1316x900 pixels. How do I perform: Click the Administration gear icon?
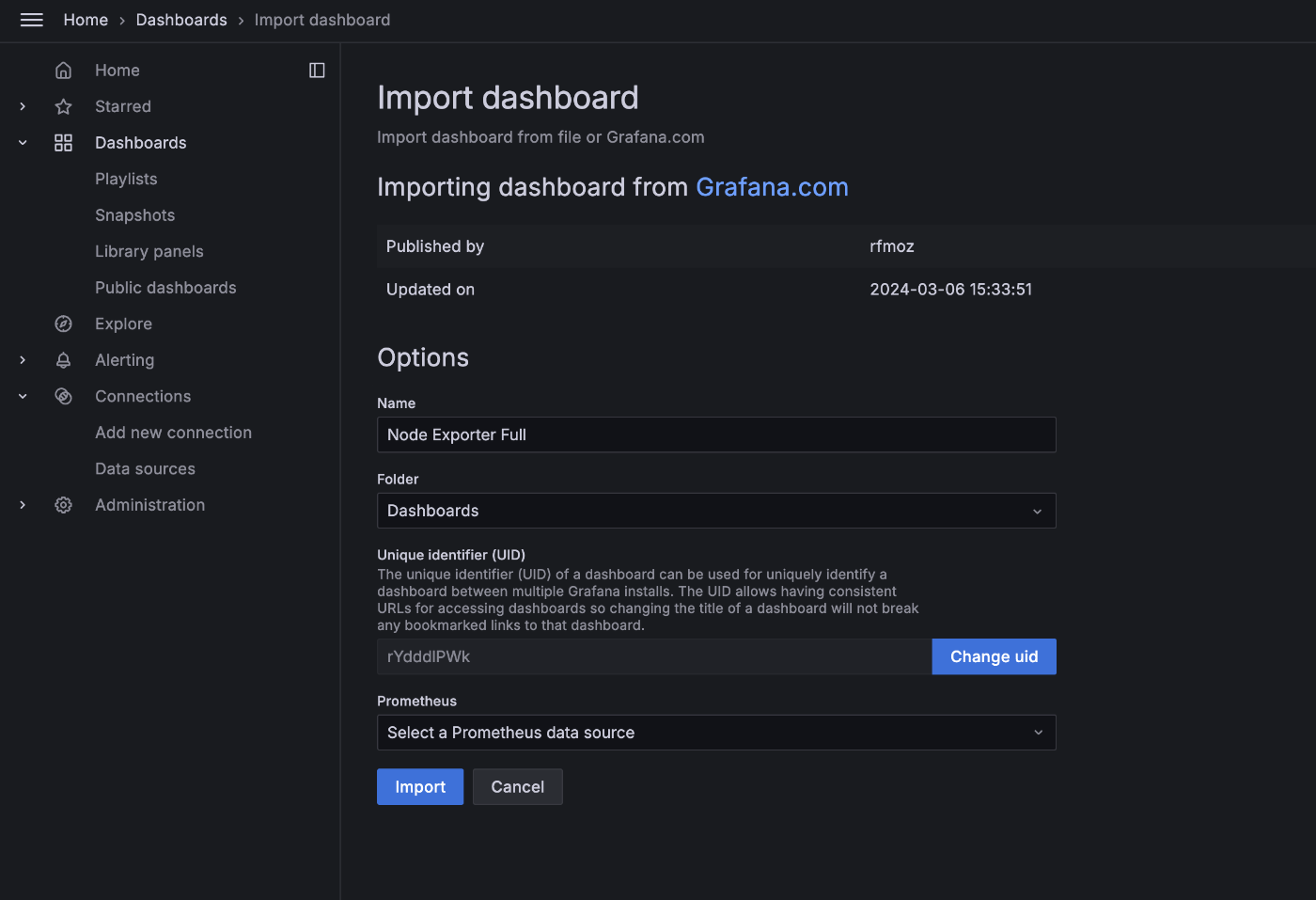coord(63,505)
